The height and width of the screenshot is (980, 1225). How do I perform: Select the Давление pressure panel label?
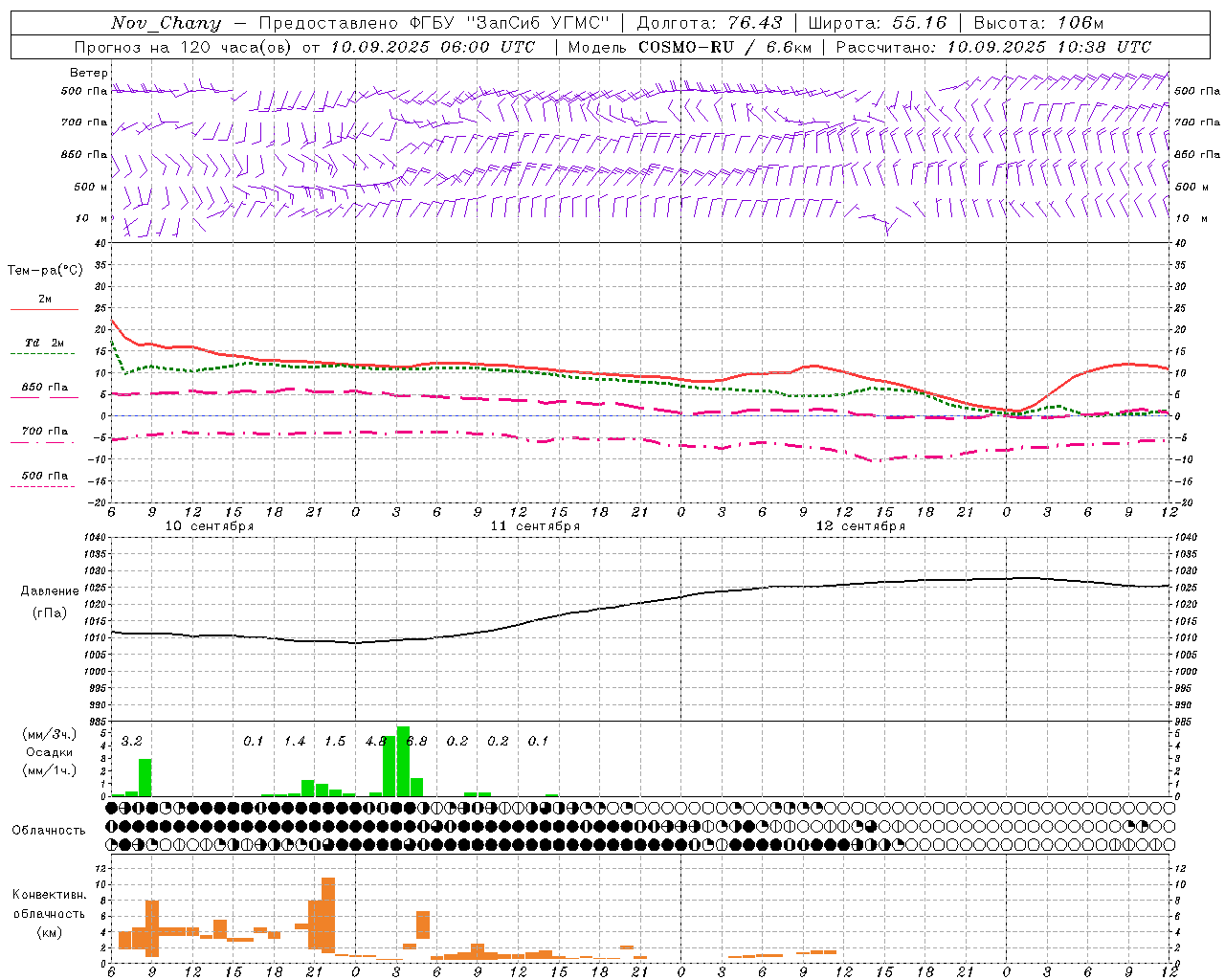coord(50,591)
